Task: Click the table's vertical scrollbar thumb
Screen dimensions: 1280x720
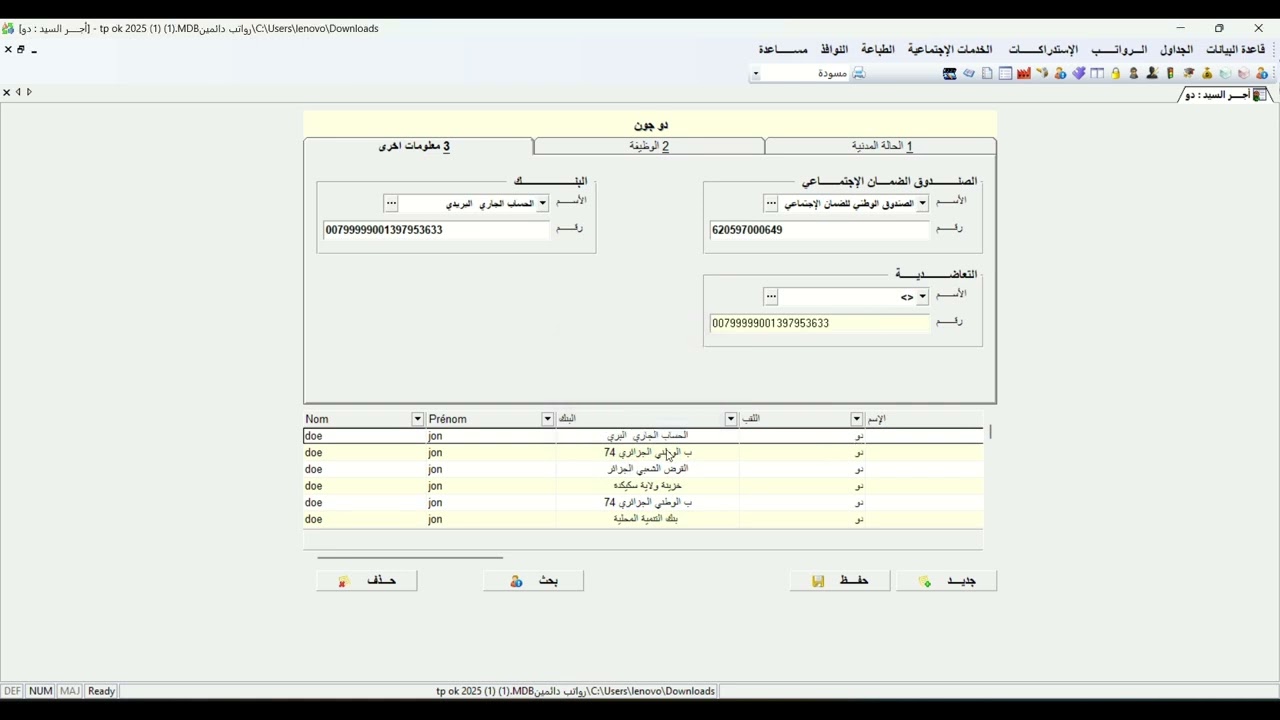Action: (990, 432)
